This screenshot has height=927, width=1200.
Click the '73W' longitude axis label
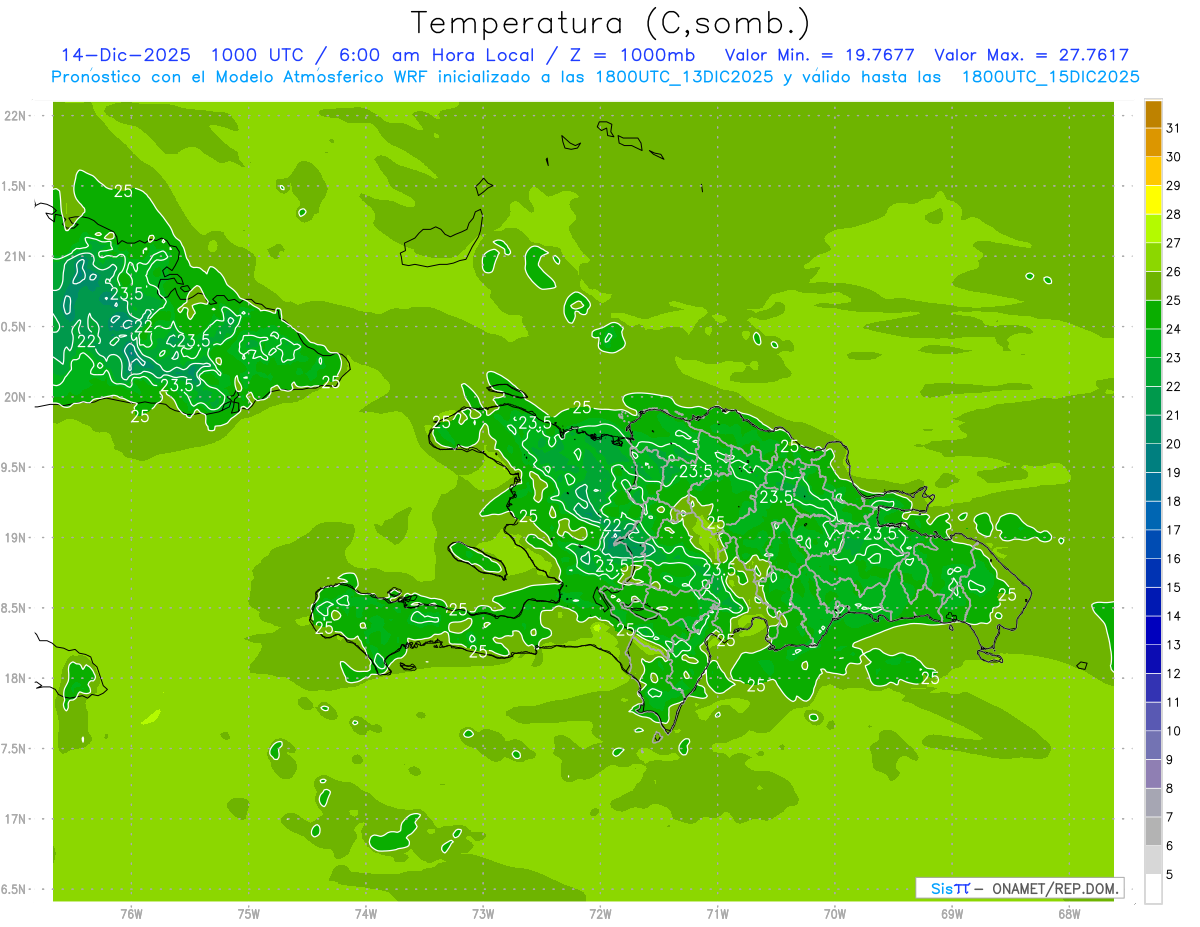coord(483,914)
